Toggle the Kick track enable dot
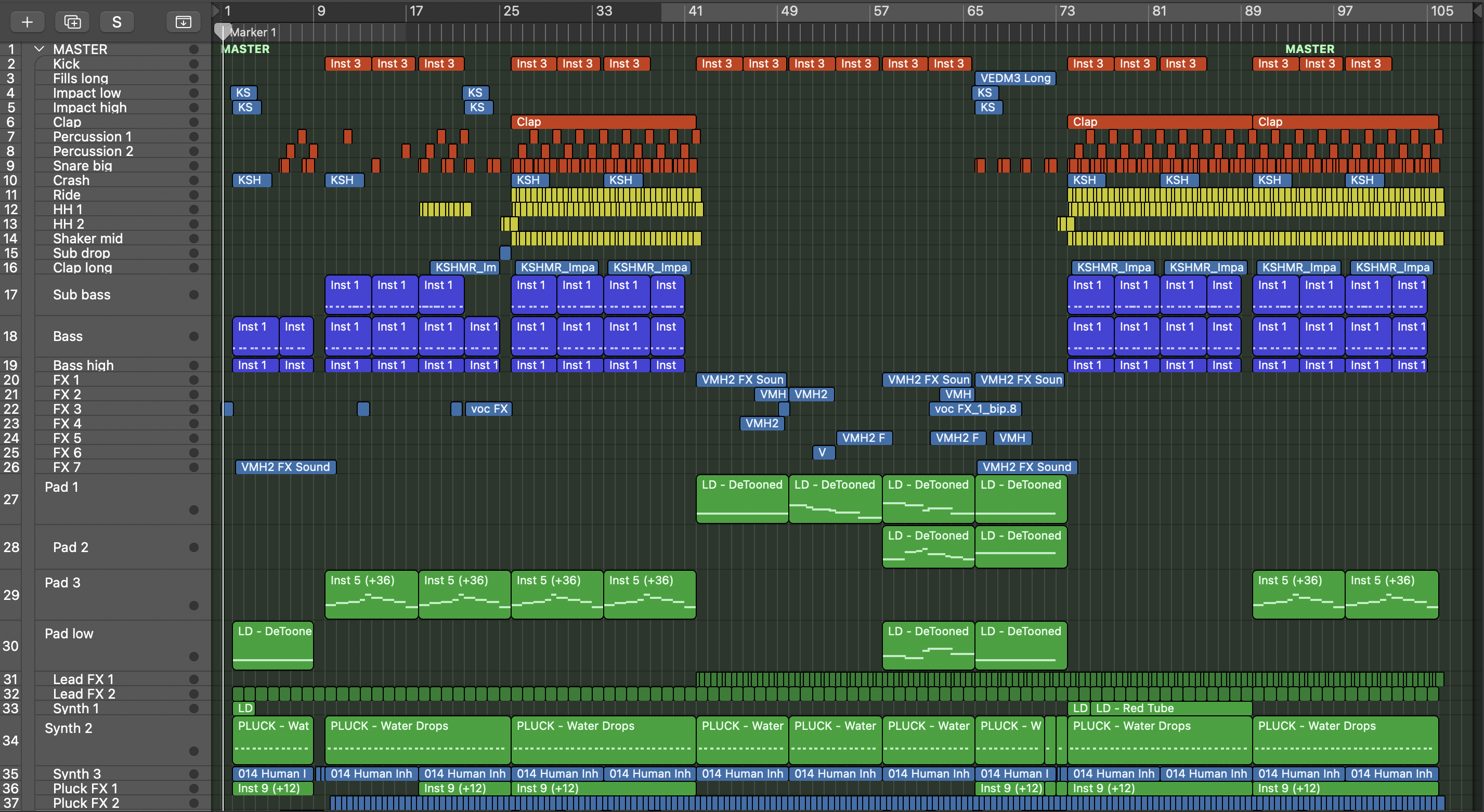Screen dimensions: 1484x812 coord(193,64)
